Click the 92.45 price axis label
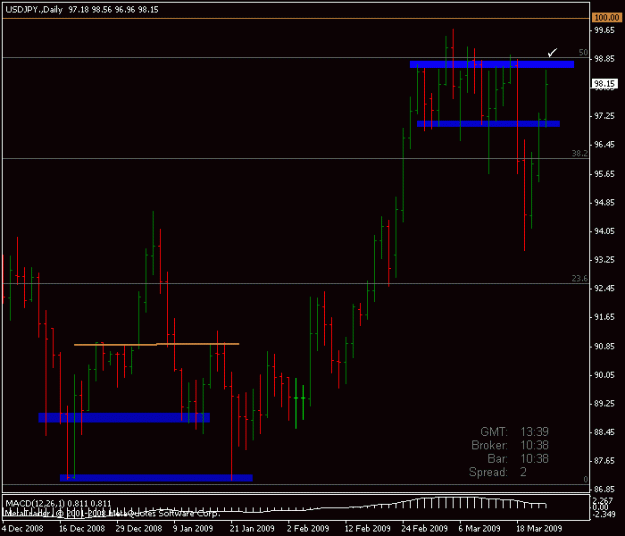Image resolution: width=625 pixels, height=536 pixels. click(604, 288)
